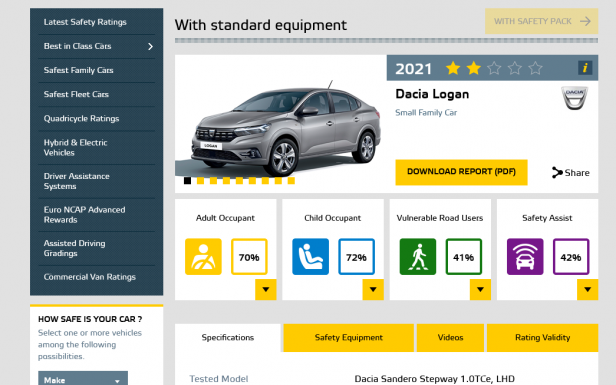Expand Vulnerable Road Users details arrow
Image resolution: width=616 pixels, height=385 pixels.
tap(480, 290)
